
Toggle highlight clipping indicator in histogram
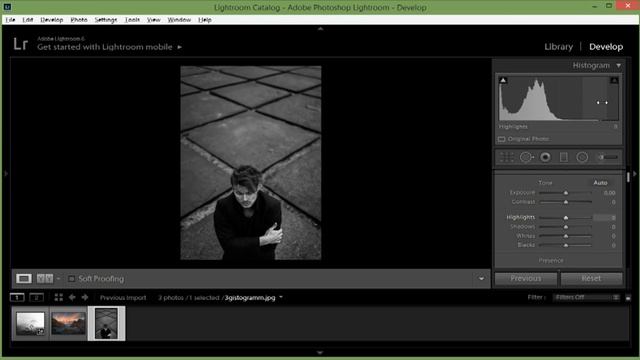pyautogui.click(x=614, y=80)
